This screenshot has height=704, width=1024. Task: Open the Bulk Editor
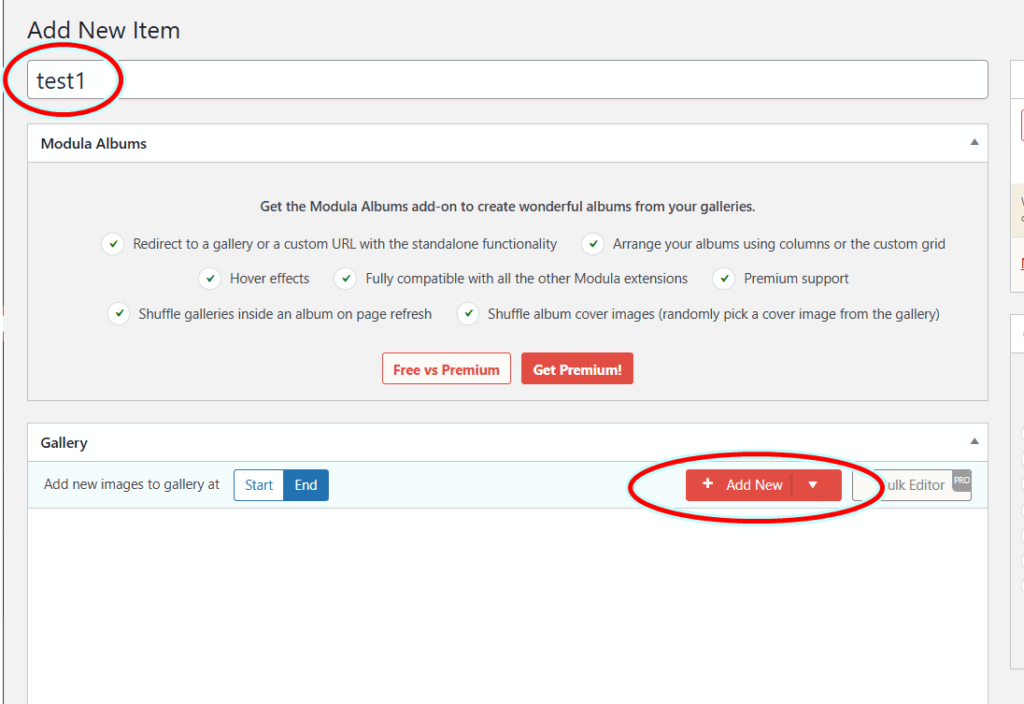910,485
